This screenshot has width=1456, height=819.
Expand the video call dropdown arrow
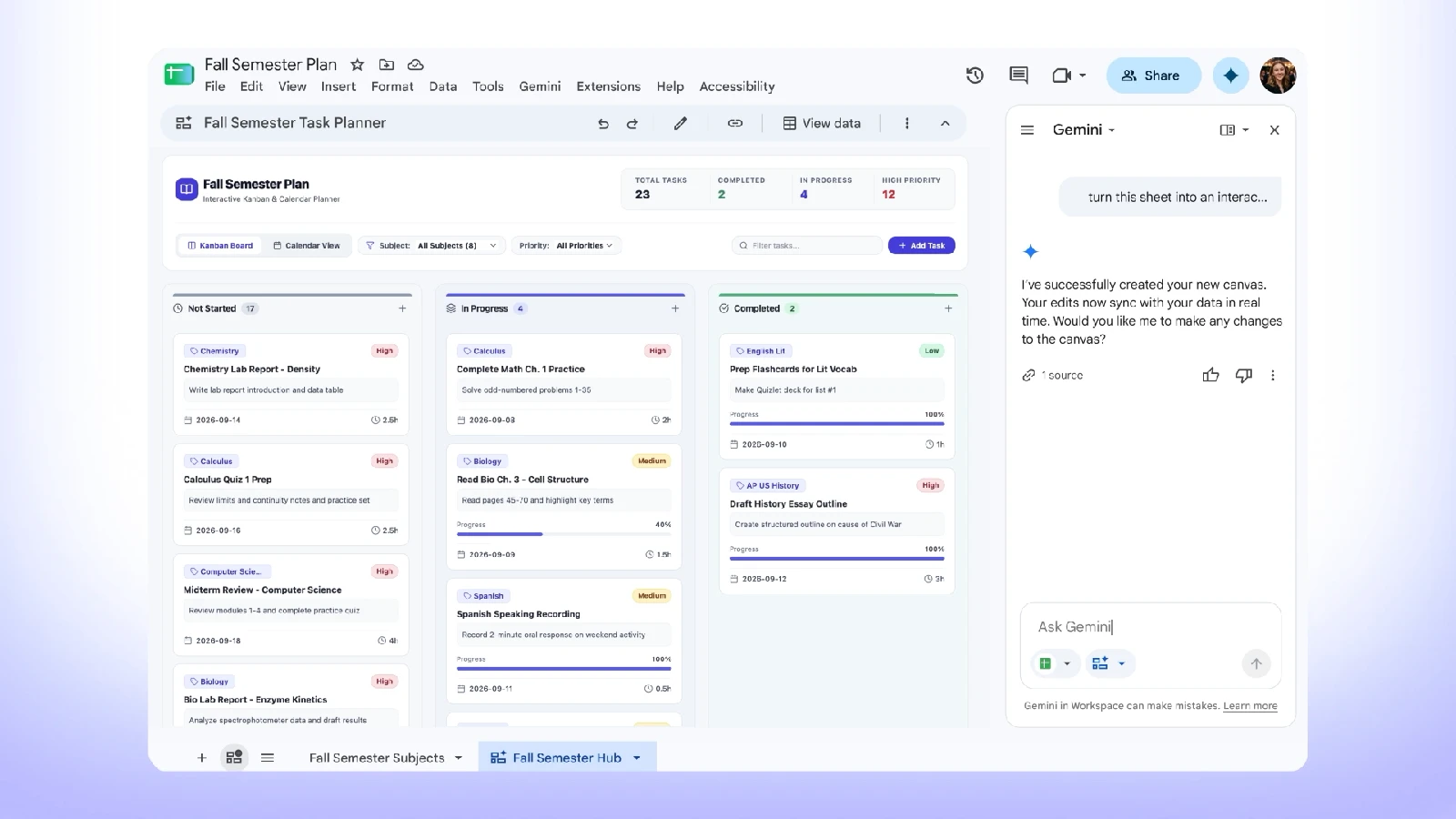pos(1082,76)
